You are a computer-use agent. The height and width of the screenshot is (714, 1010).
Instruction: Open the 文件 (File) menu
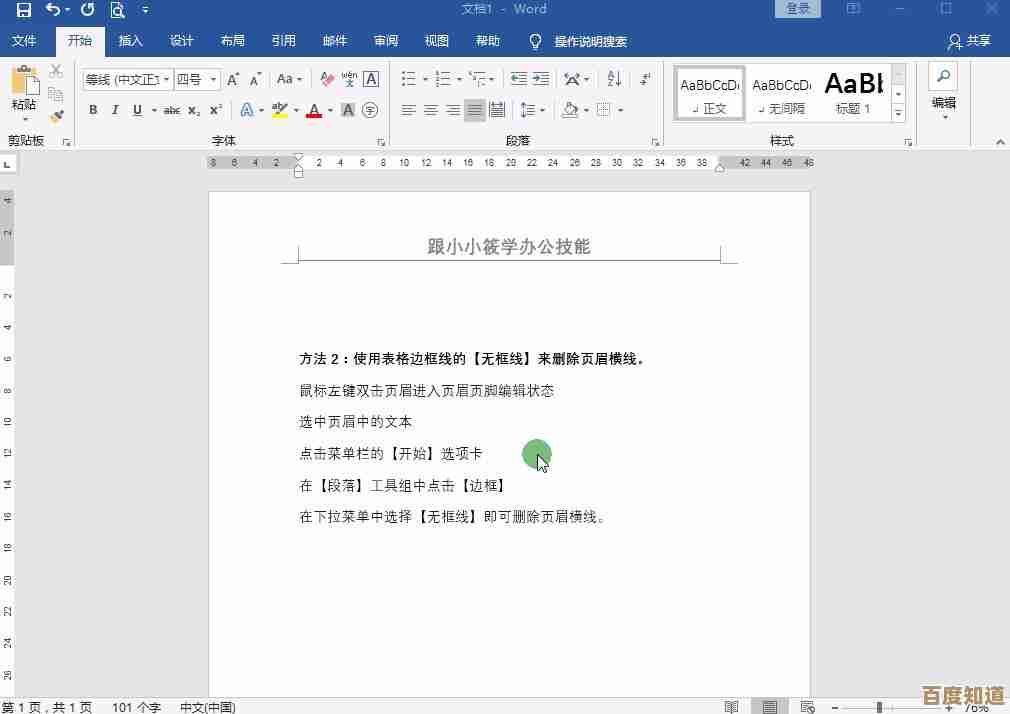tap(24, 41)
